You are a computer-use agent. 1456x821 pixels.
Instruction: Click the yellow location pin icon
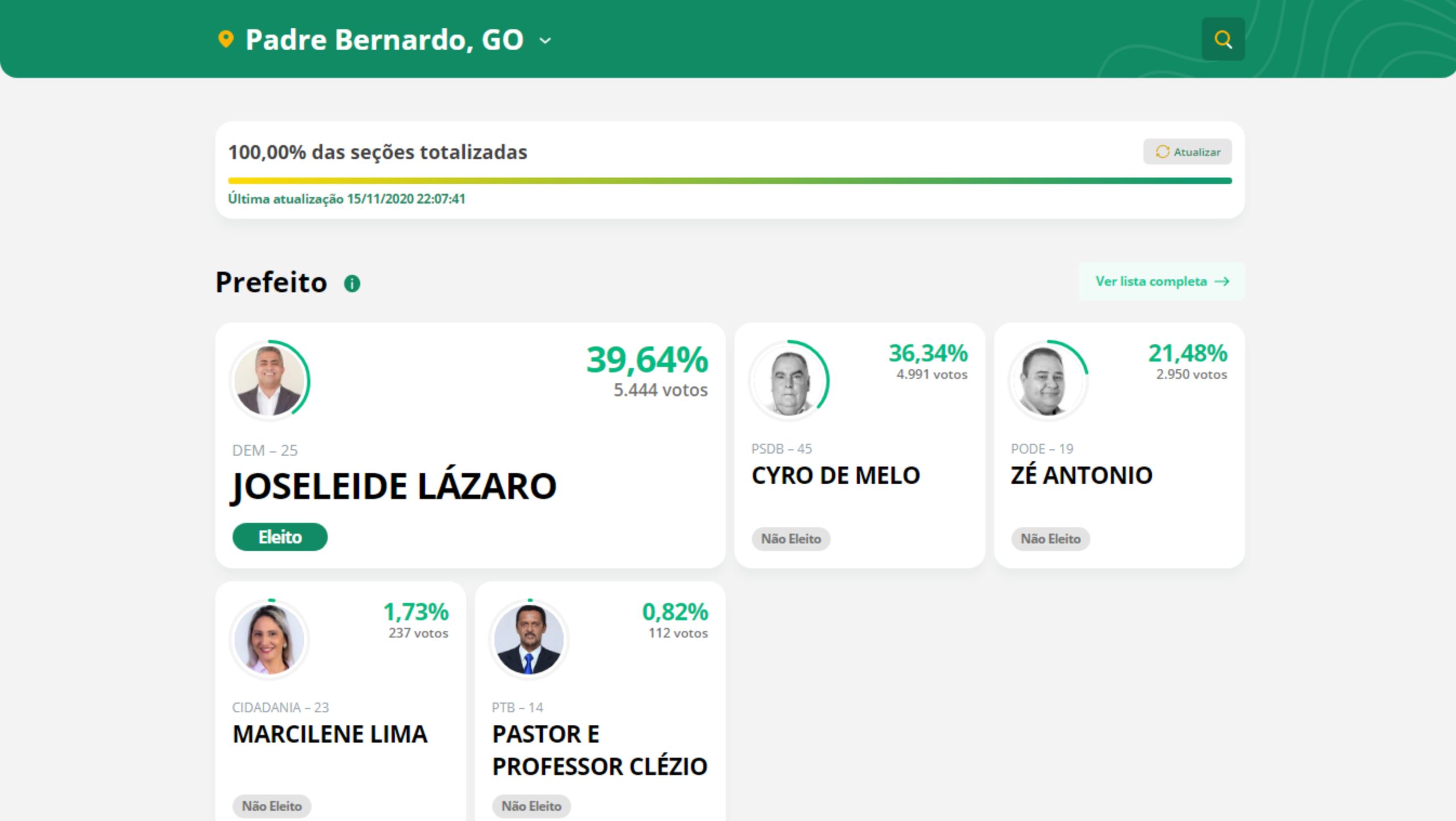(x=226, y=39)
